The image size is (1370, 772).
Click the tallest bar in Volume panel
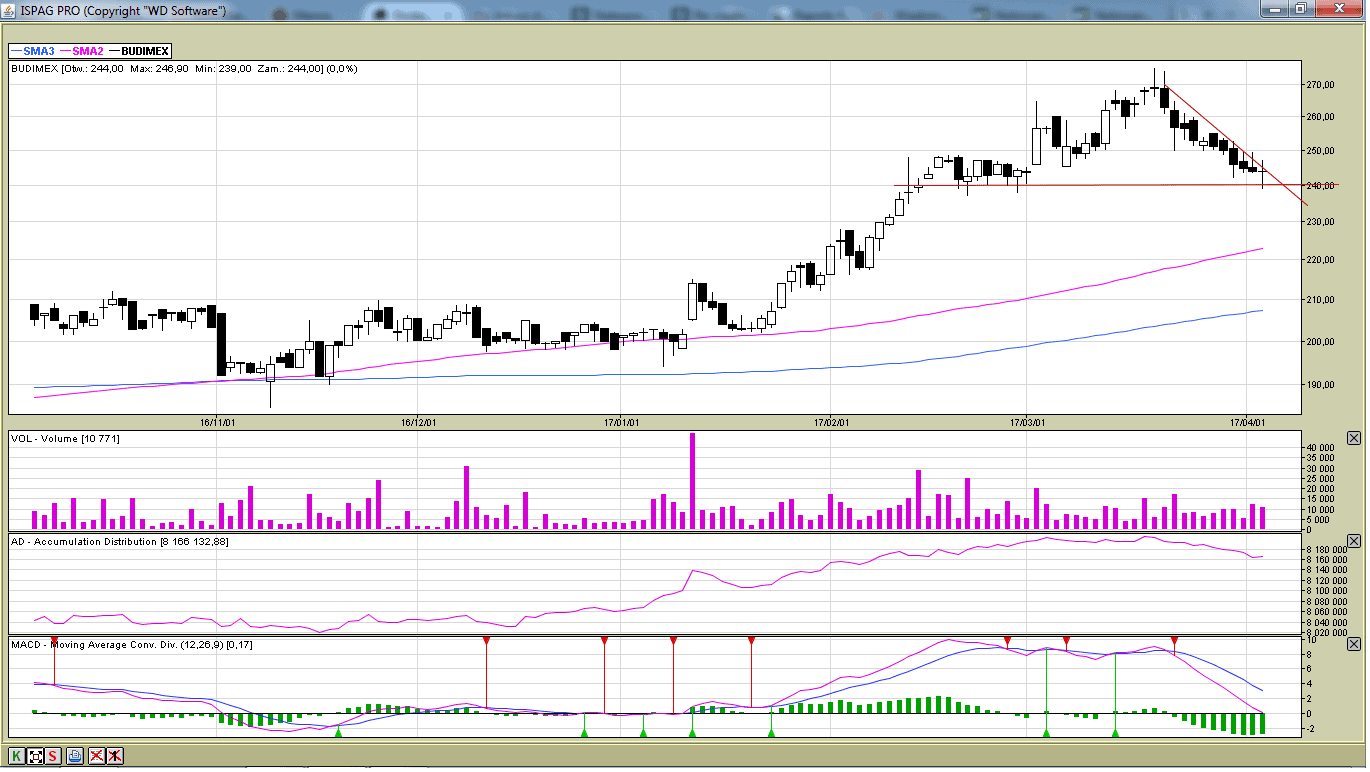coord(692,481)
